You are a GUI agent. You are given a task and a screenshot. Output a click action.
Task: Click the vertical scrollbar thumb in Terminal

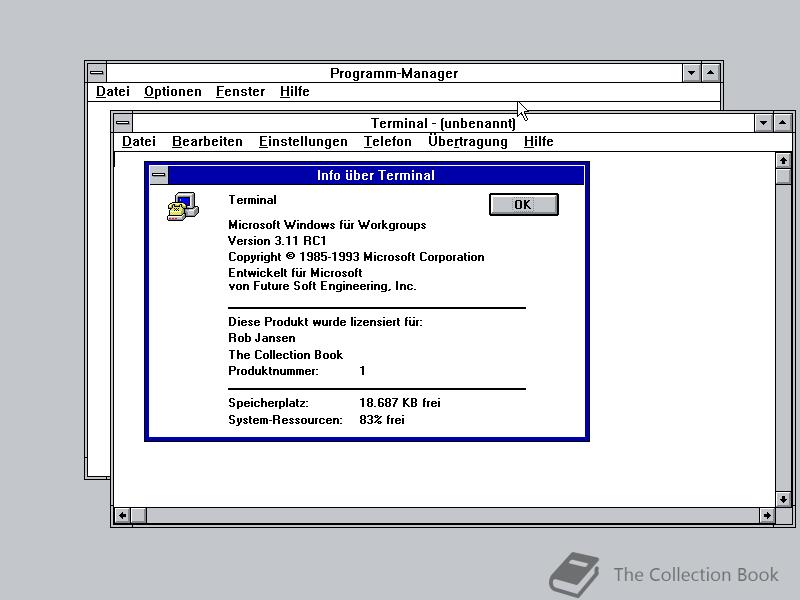783,177
